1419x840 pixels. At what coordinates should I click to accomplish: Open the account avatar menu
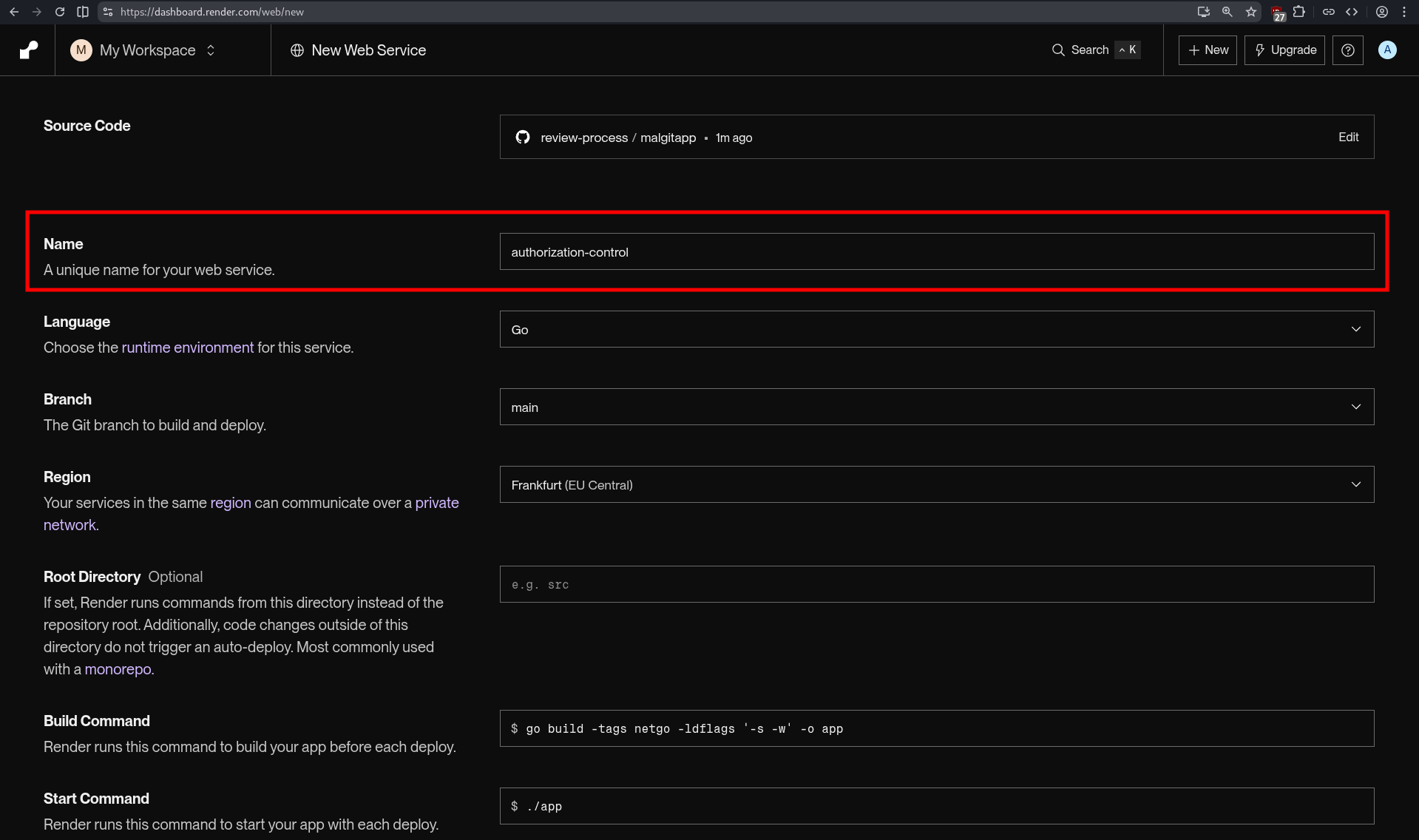coord(1387,50)
